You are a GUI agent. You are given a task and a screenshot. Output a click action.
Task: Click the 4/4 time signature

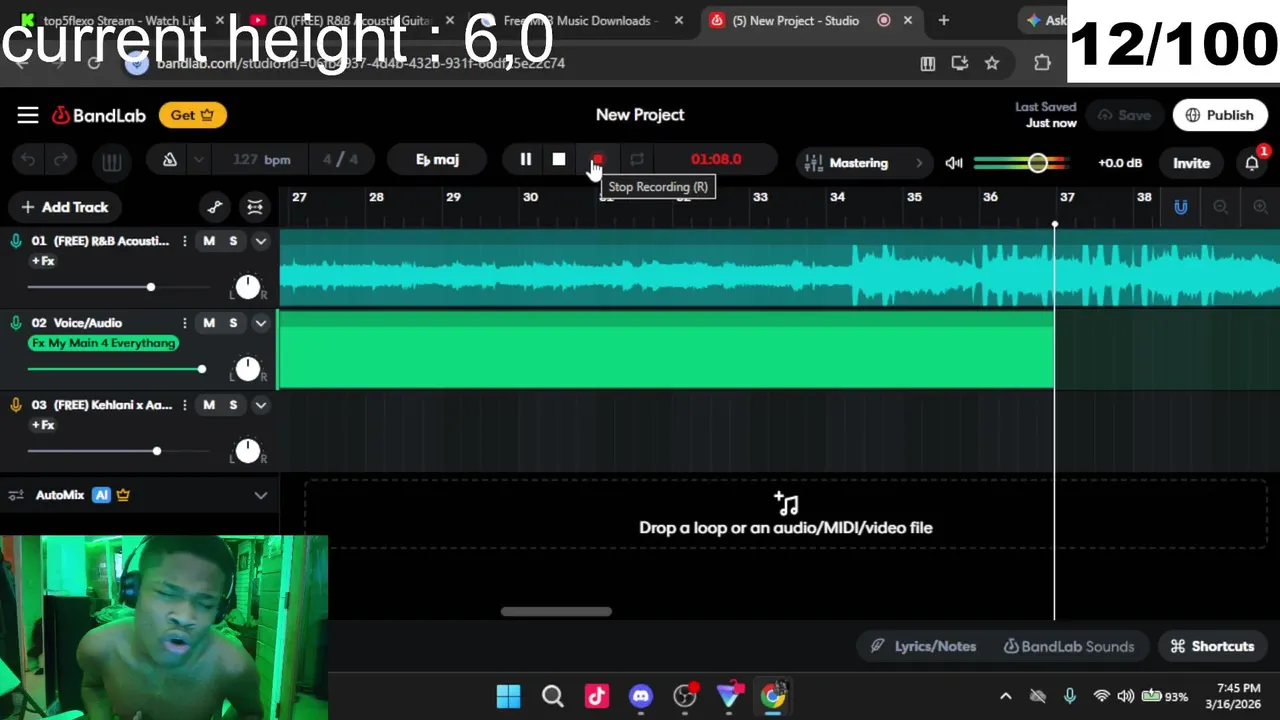340,159
